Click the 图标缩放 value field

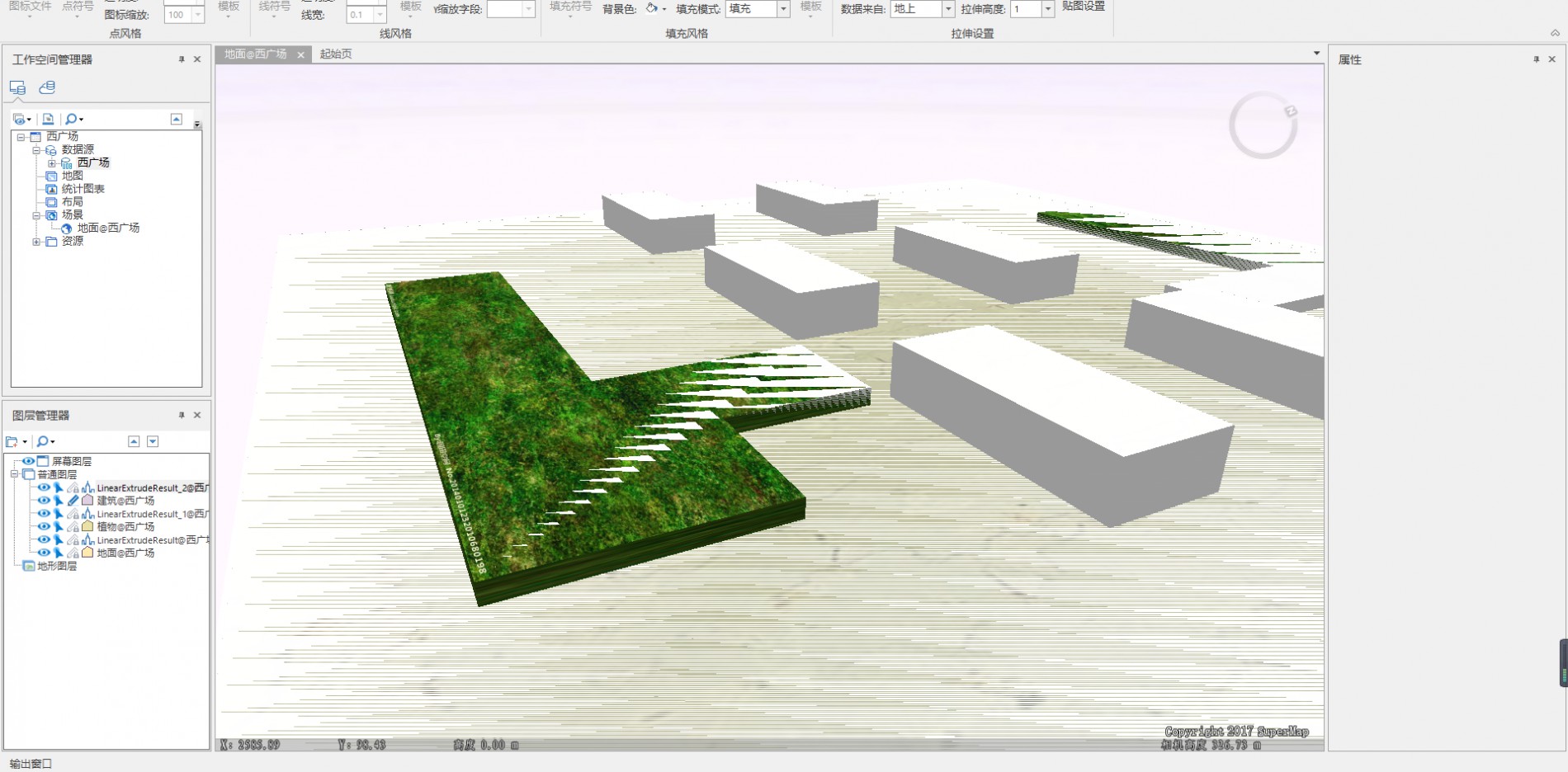pos(177,15)
